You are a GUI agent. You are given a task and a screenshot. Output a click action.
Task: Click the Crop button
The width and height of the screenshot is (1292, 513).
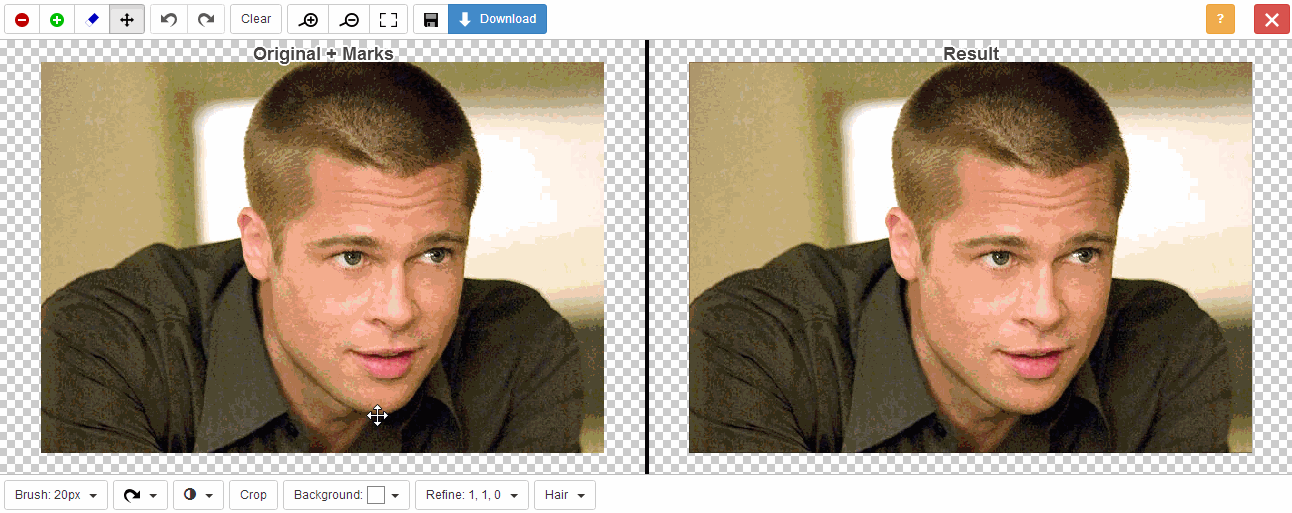click(x=254, y=495)
